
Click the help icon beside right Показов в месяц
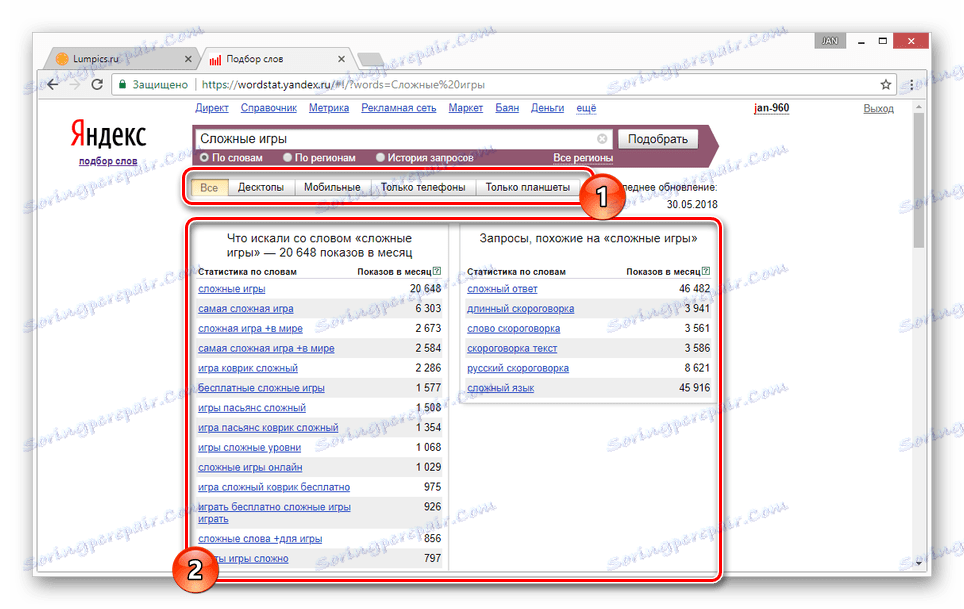(706, 271)
